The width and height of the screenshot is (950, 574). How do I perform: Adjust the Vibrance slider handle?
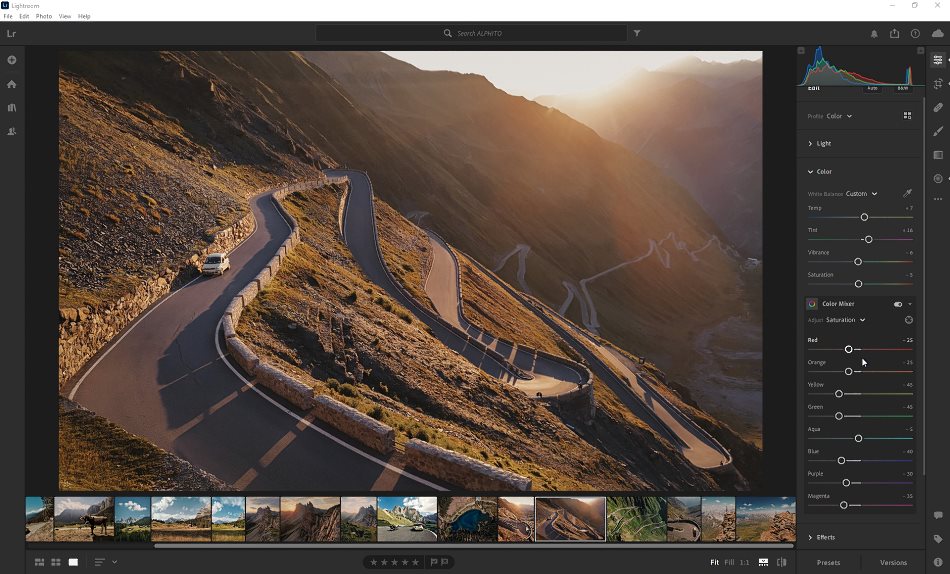858,261
